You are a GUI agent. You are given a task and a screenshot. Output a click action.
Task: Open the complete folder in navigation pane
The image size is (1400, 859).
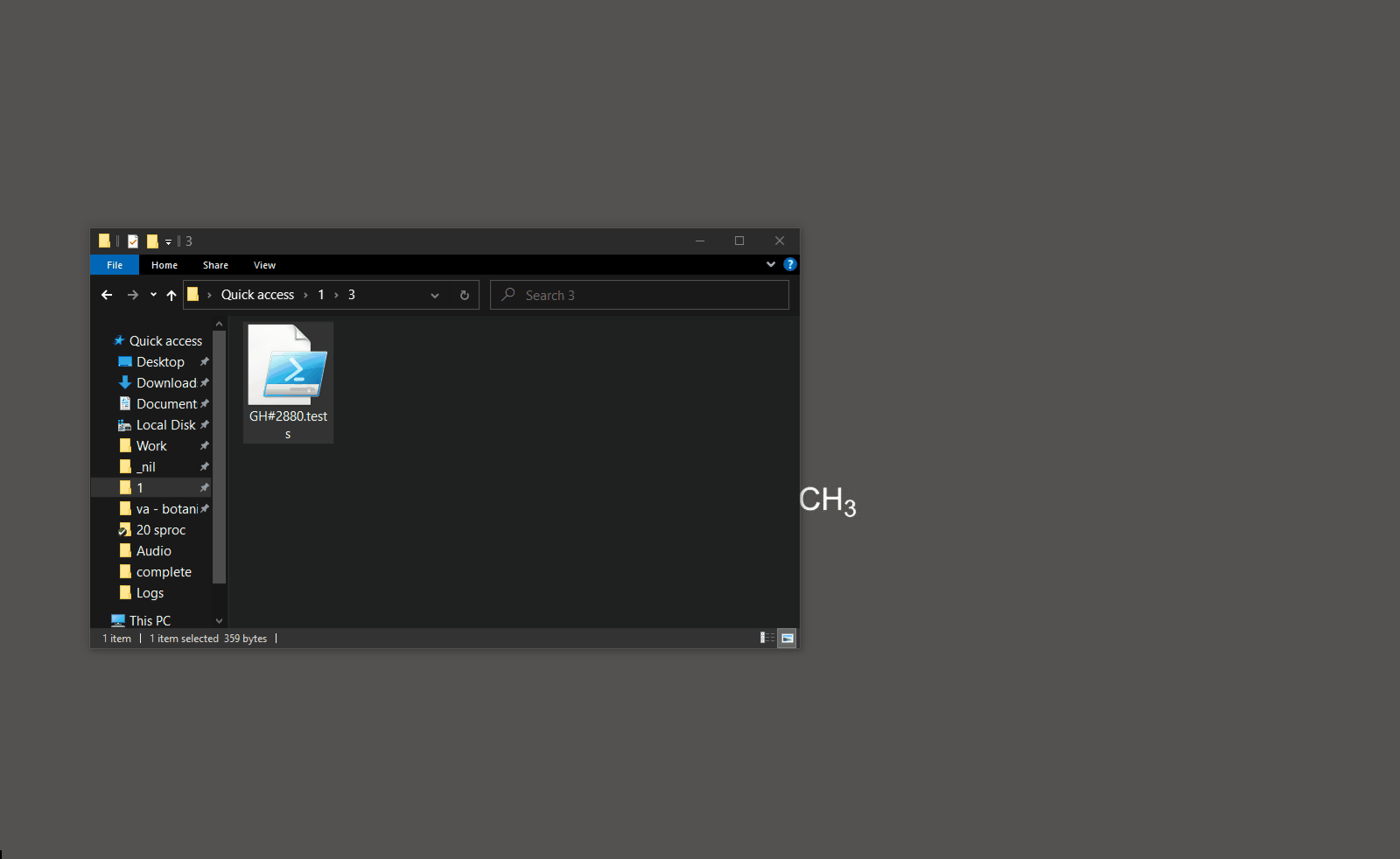click(164, 572)
